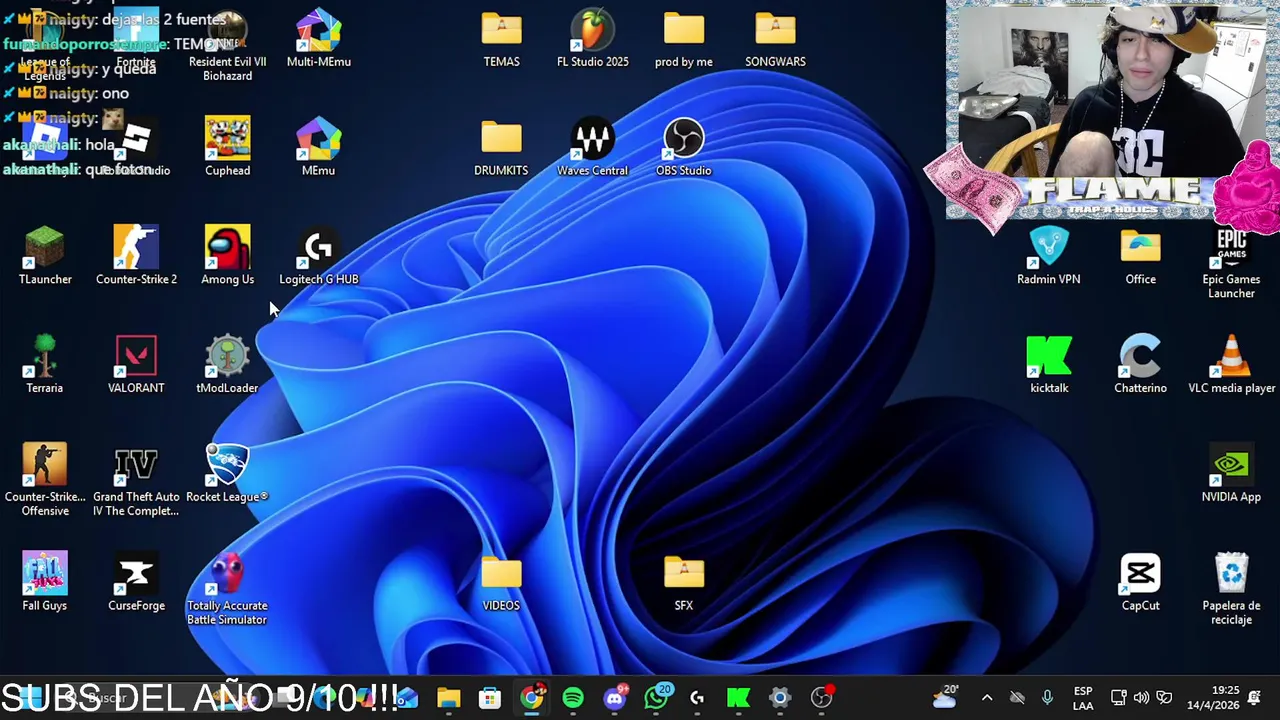Select the Resident Evil VII Biohazard shortcut
The image size is (1280, 720).
227,46
